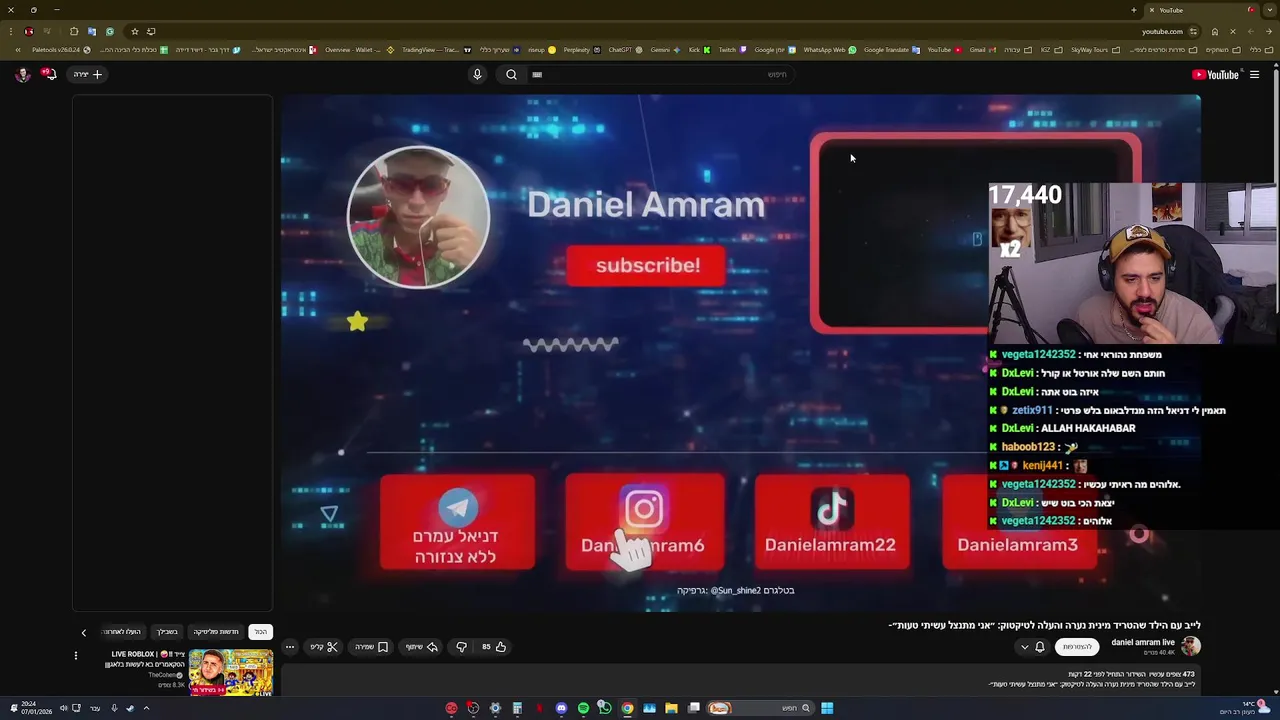The width and height of the screenshot is (1280, 720).
Task: Open the Perplexity bookmark
Action: click(x=581, y=49)
